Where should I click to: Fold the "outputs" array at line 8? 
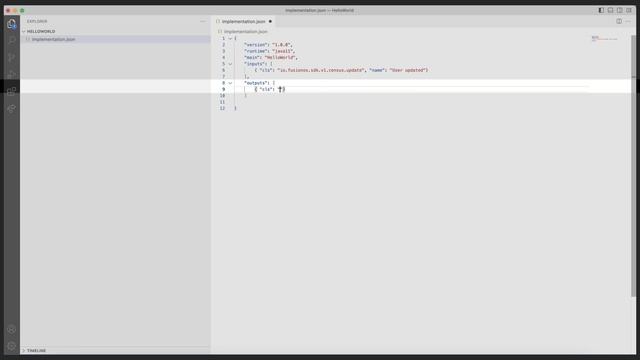[230, 83]
